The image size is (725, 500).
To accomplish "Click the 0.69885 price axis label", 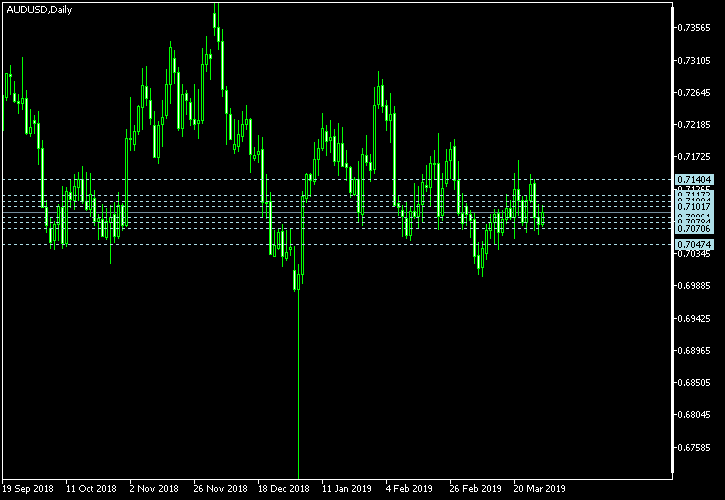I will point(694,286).
